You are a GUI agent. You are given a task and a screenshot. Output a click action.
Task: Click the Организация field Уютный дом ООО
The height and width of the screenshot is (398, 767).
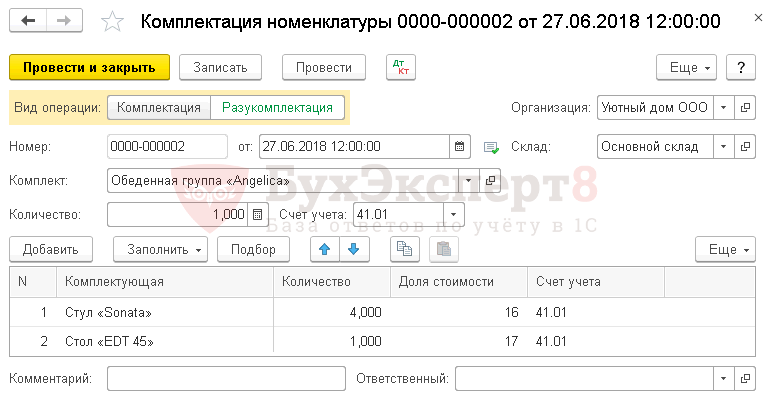click(655, 107)
